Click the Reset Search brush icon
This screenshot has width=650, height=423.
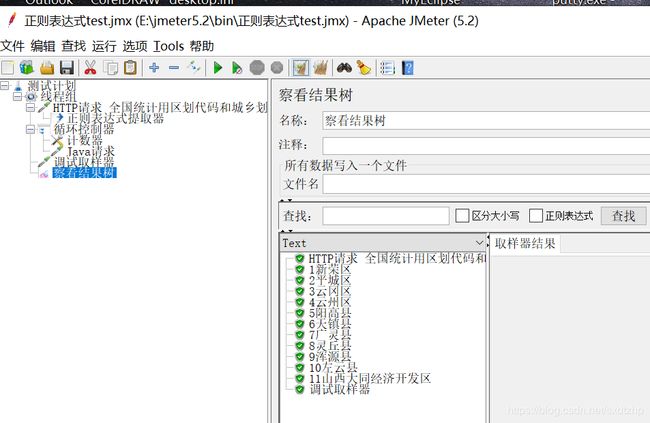click(364, 68)
